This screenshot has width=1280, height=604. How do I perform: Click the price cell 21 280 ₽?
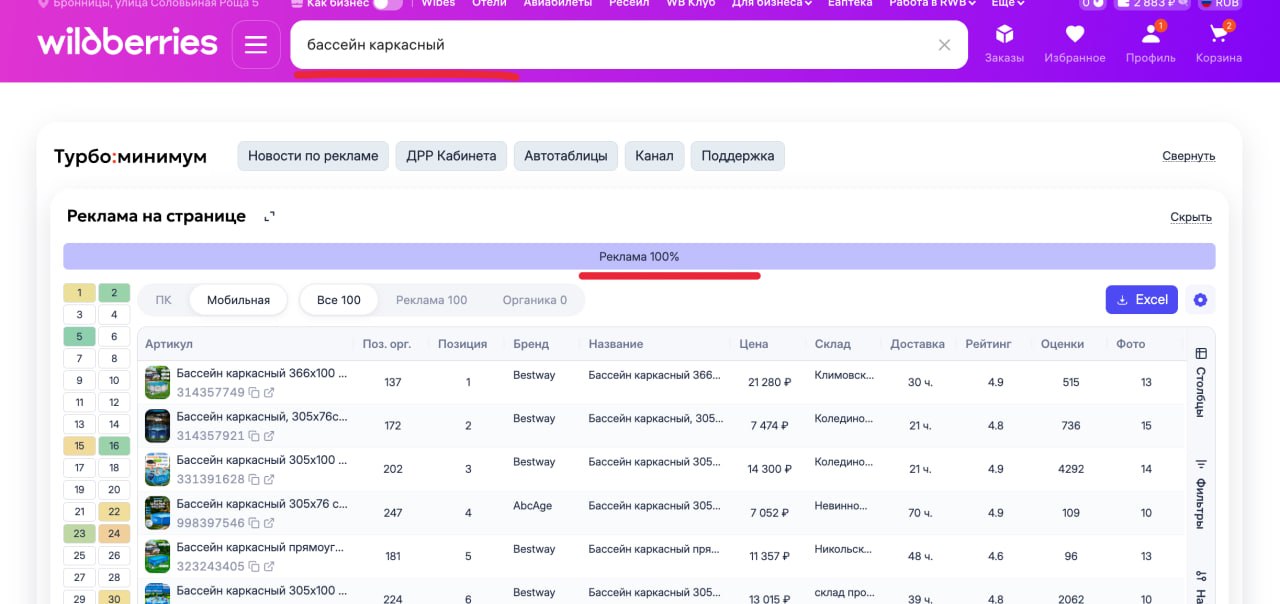[770, 382]
